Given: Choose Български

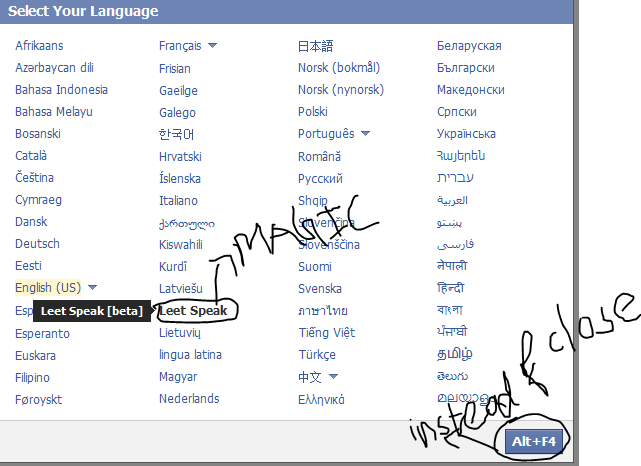Looking at the screenshot, I should [466, 67].
